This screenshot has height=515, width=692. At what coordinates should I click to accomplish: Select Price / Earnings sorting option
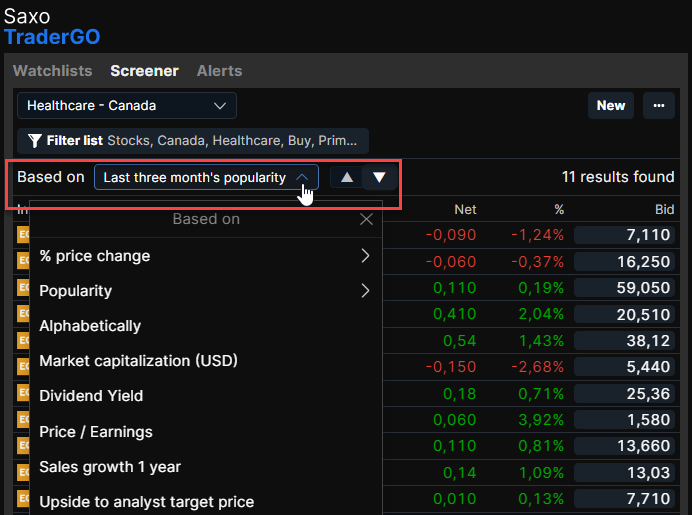click(x=96, y=432)
